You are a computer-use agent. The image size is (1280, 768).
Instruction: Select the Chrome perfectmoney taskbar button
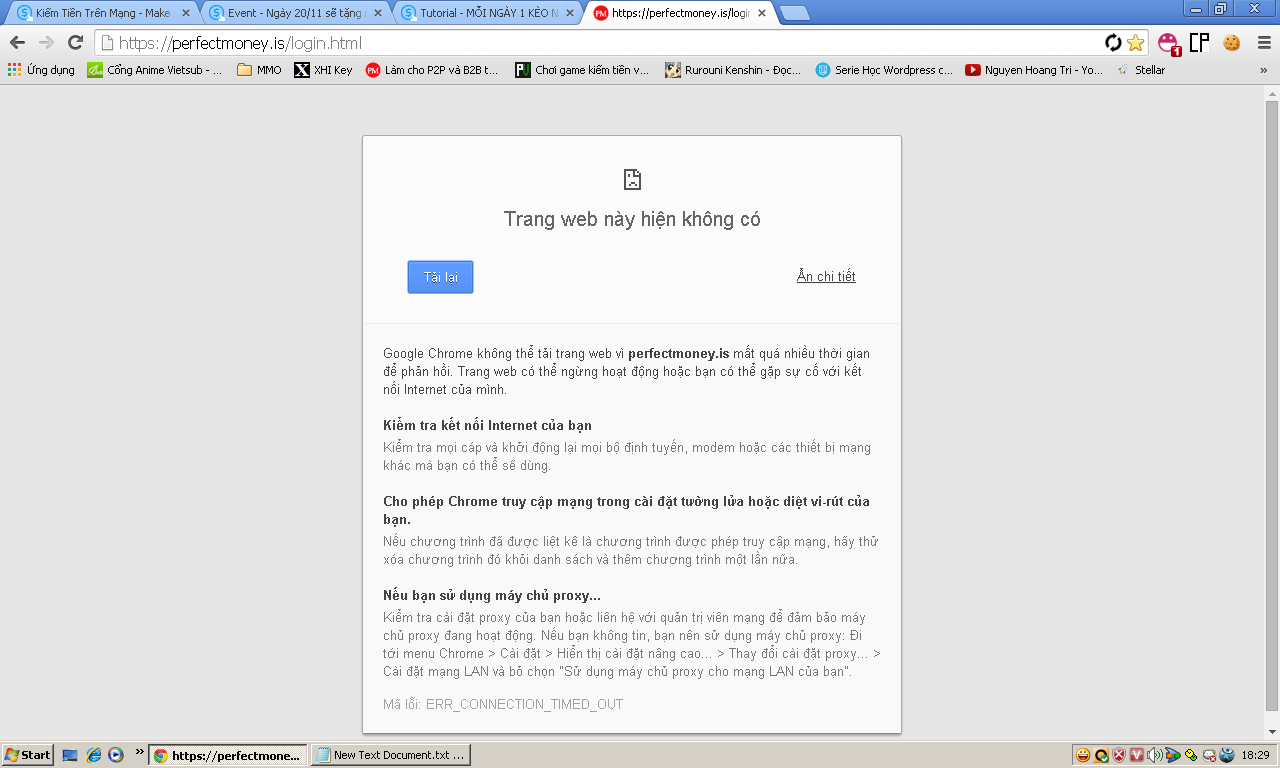click(x=229, y=755)
